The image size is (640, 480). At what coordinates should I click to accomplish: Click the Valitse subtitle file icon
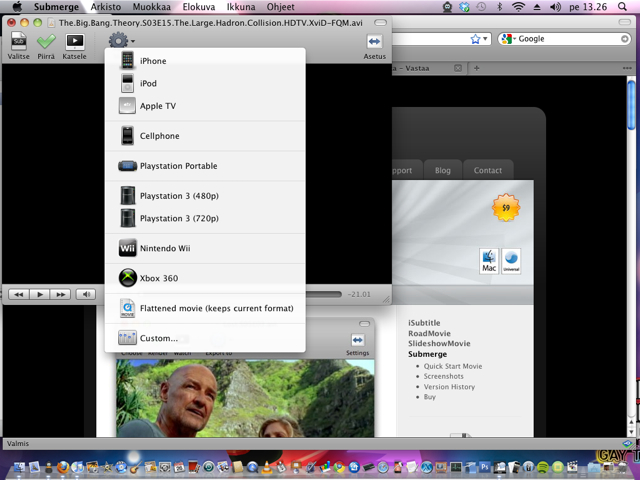(18, 42)
